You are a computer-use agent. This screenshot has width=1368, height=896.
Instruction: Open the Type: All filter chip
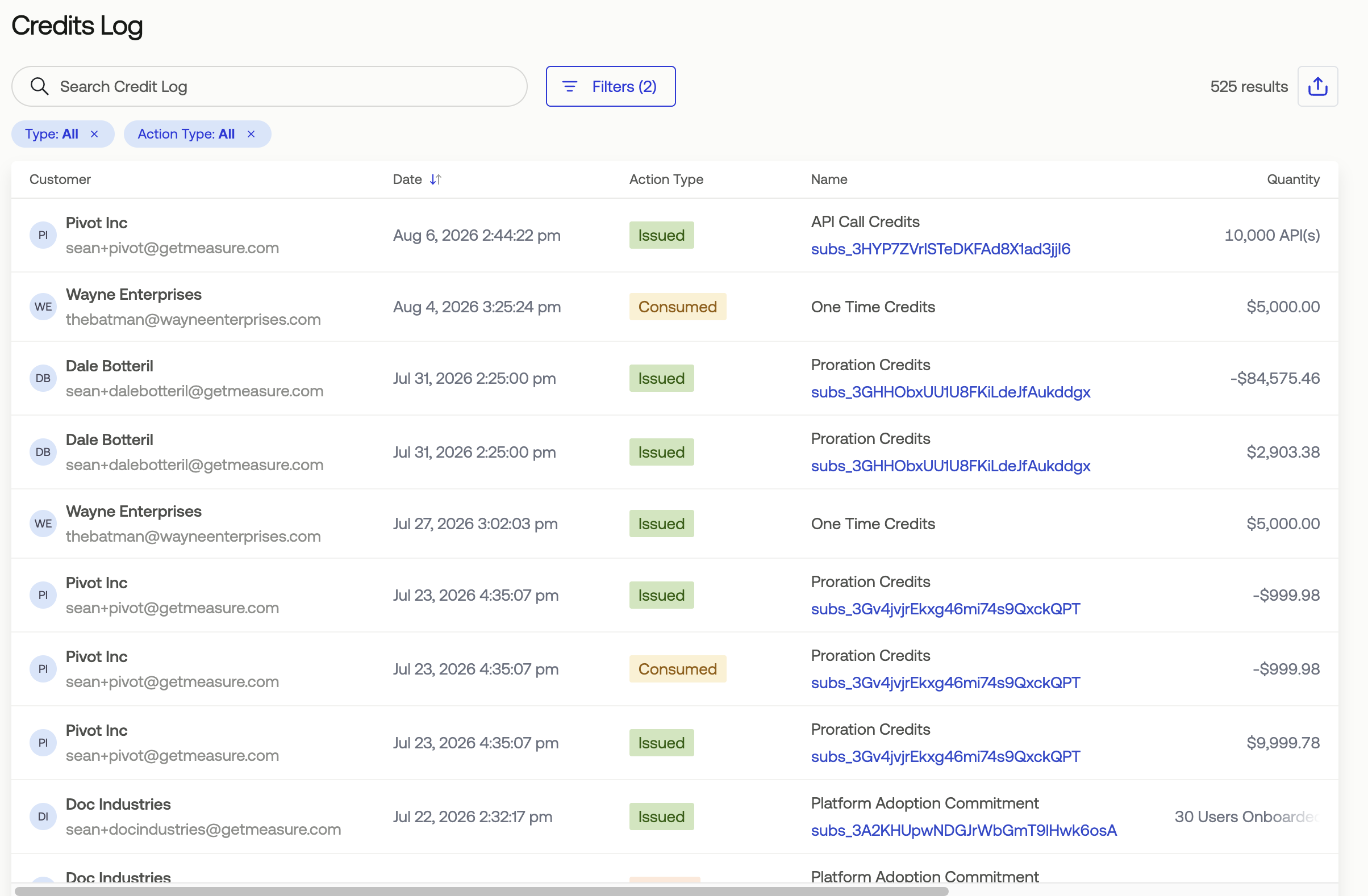(52, 134)
